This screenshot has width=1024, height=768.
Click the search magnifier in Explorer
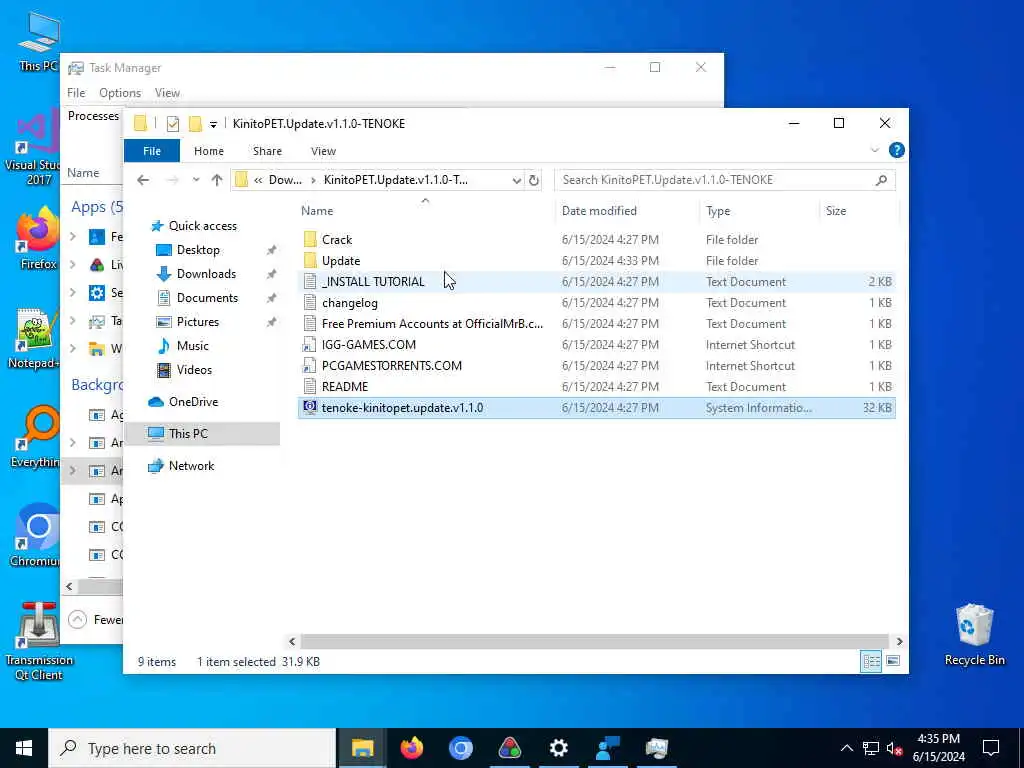click(x=881, y=180)
